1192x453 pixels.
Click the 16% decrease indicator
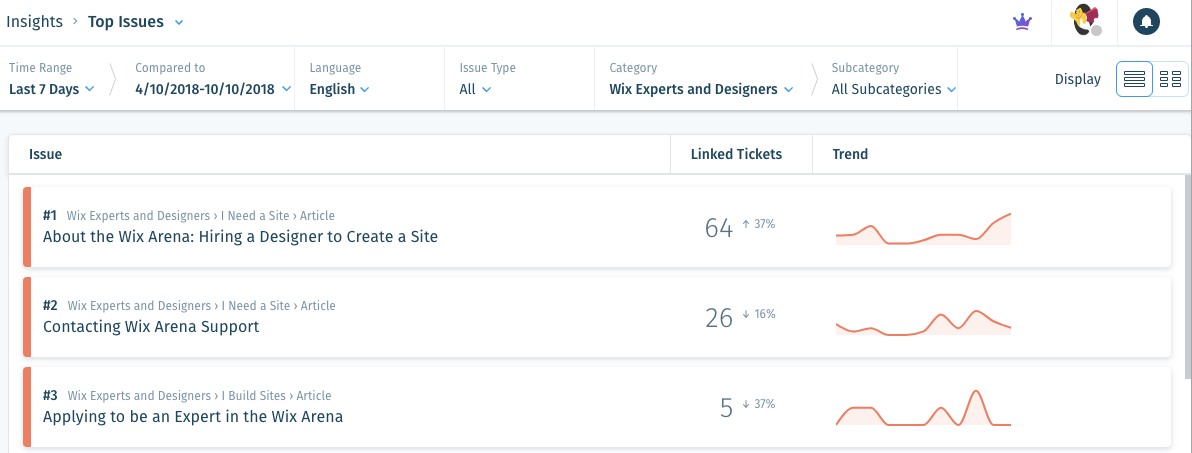759,314
